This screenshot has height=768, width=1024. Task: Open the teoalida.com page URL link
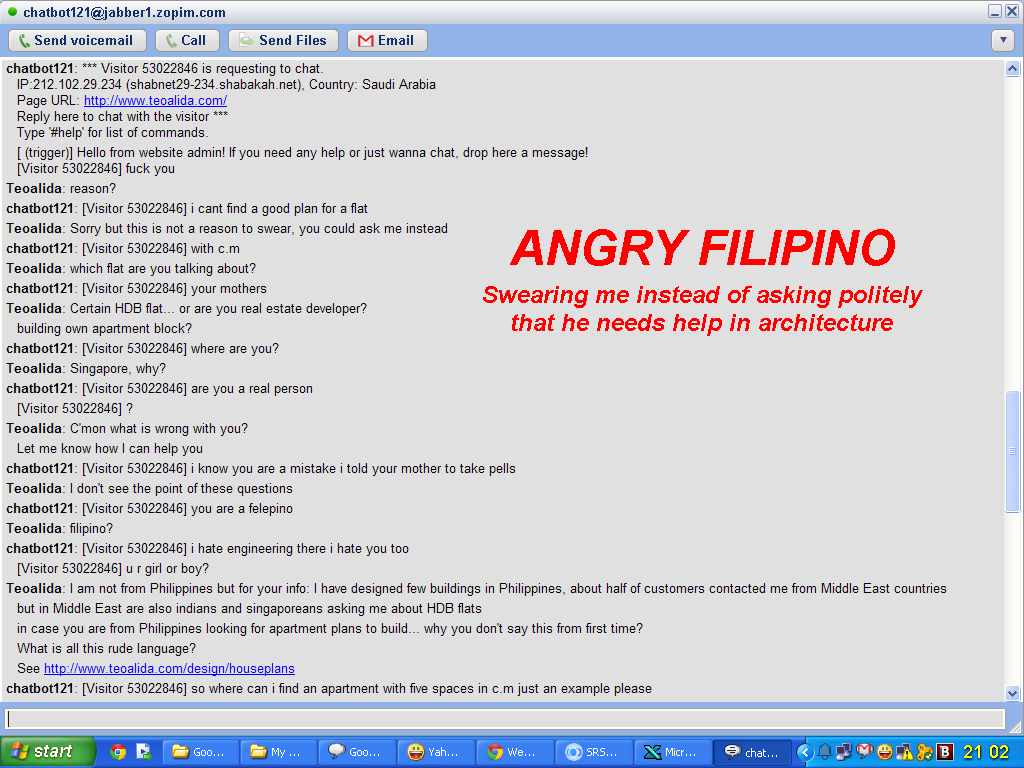click(155, 101)
